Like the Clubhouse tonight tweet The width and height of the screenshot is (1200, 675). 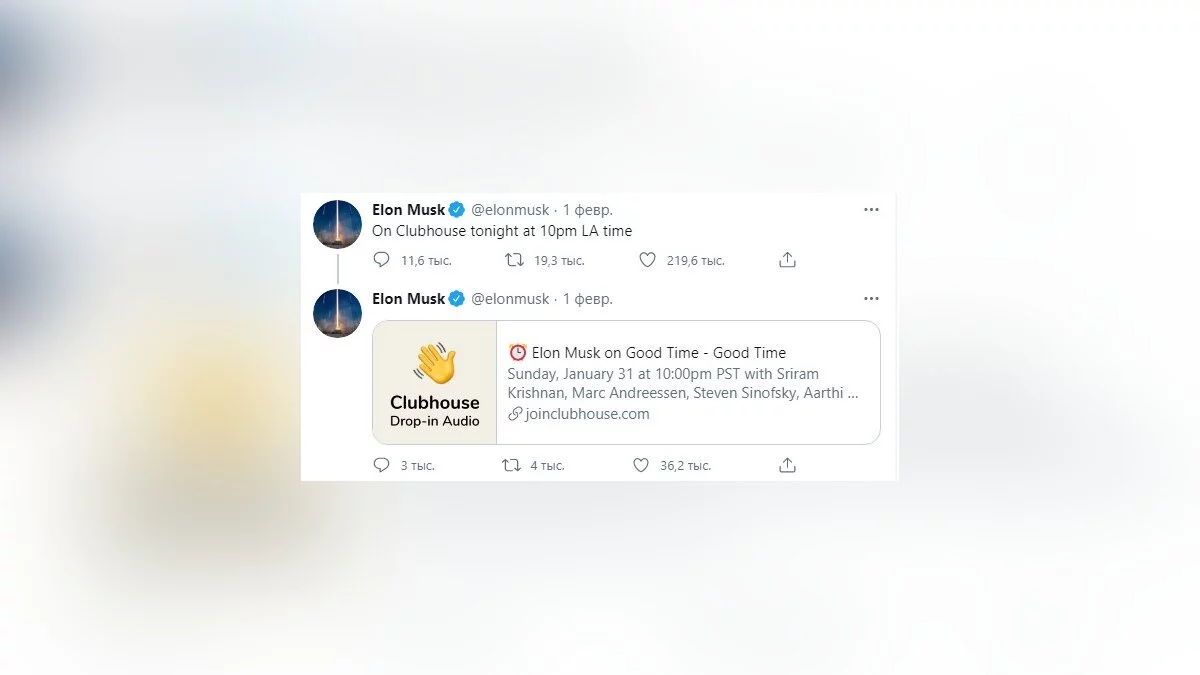point(647,260)
